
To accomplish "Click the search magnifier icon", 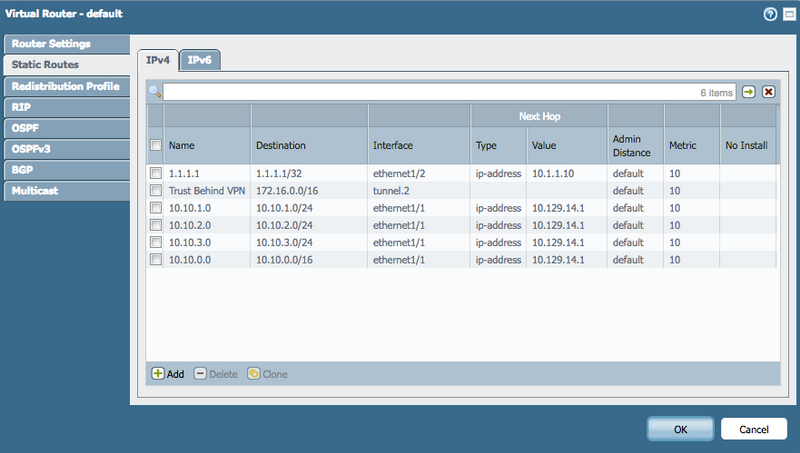I will [x=155, y=92].
